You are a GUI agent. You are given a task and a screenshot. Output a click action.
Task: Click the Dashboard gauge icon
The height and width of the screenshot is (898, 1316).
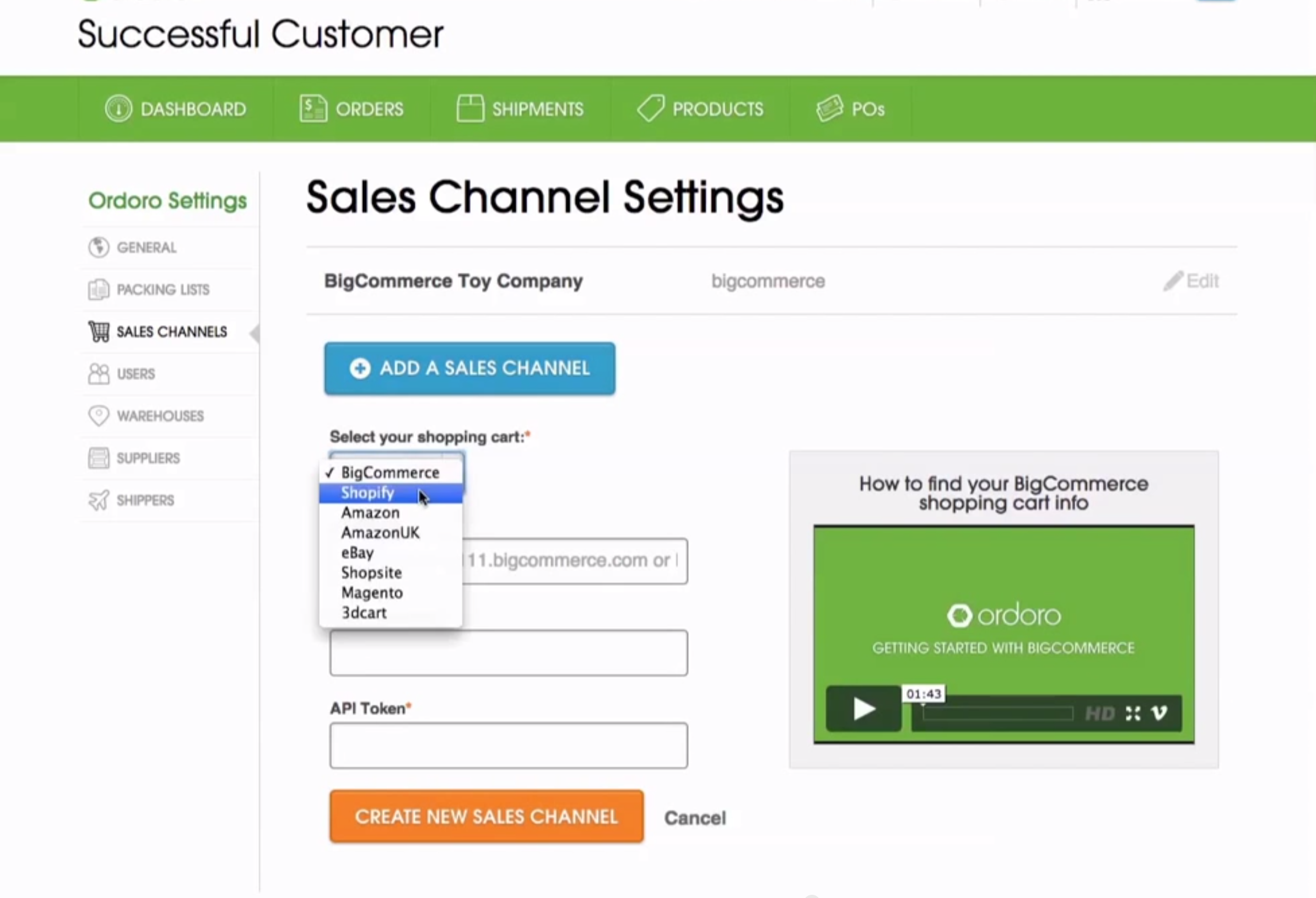click(118, 108)
